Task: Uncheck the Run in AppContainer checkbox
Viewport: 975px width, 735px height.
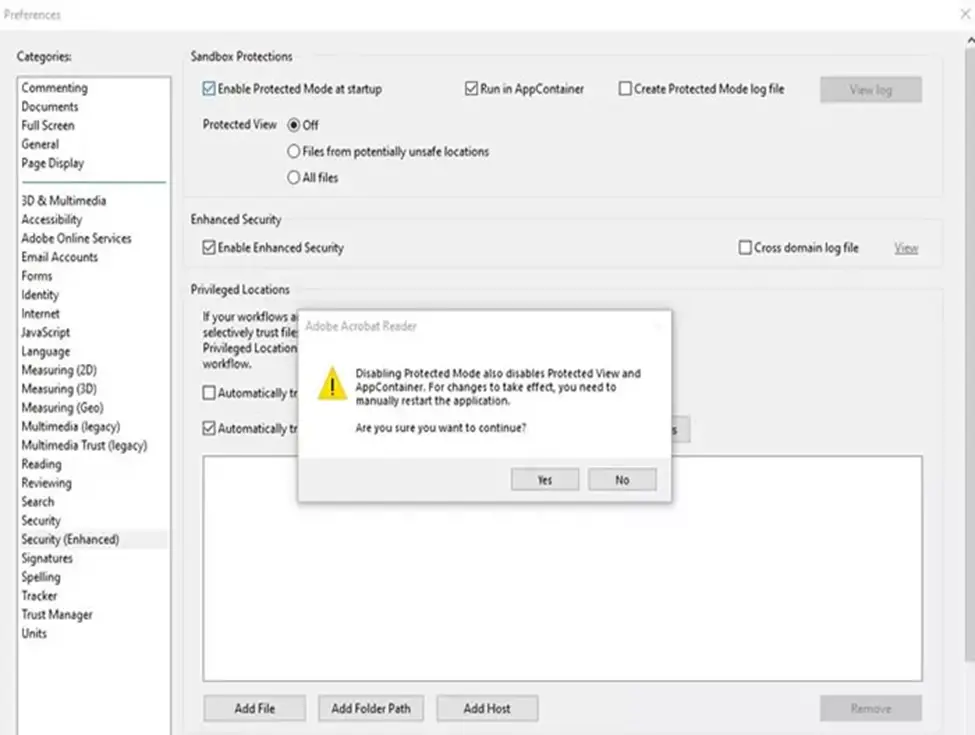Action: tap(471, 89)
